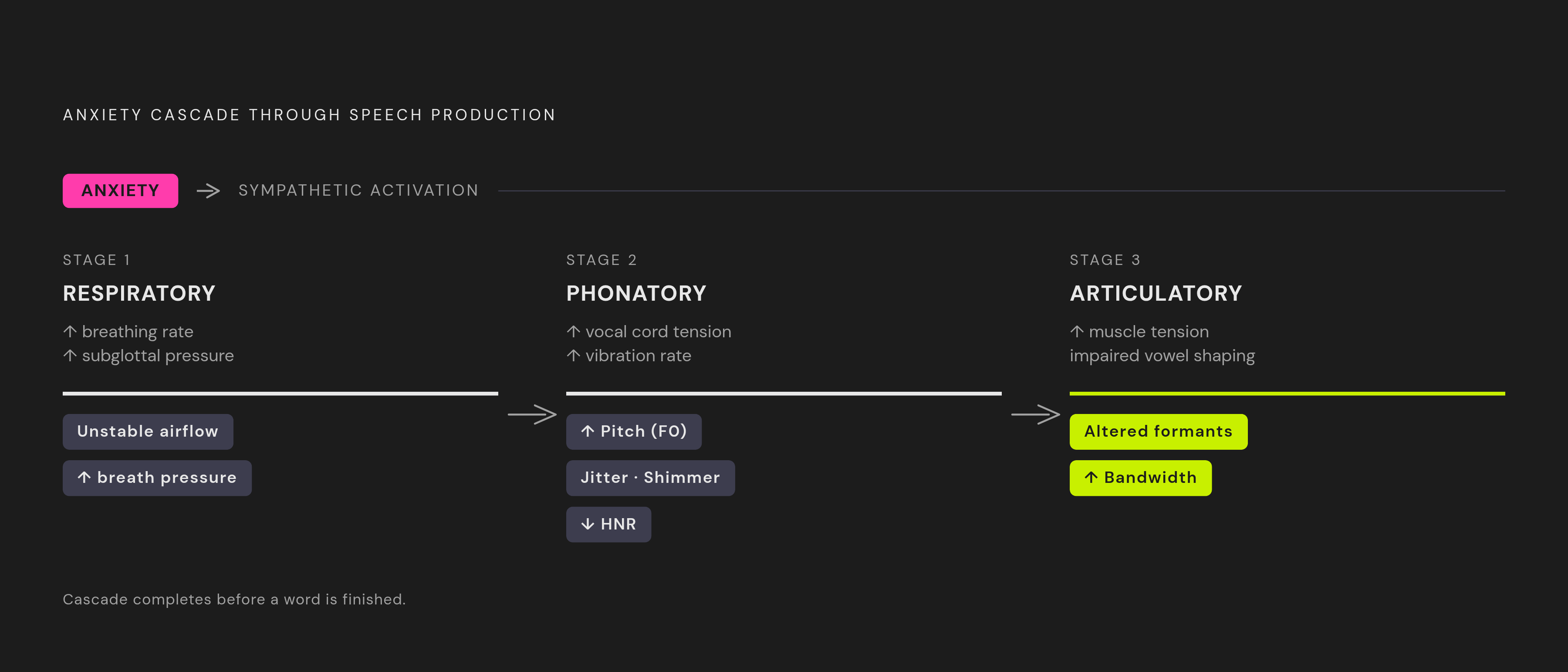The image size is (1568, 672).
Task: Select the green Bandwidth chip
Action: pyautogui.click(x=1140, y=478)
